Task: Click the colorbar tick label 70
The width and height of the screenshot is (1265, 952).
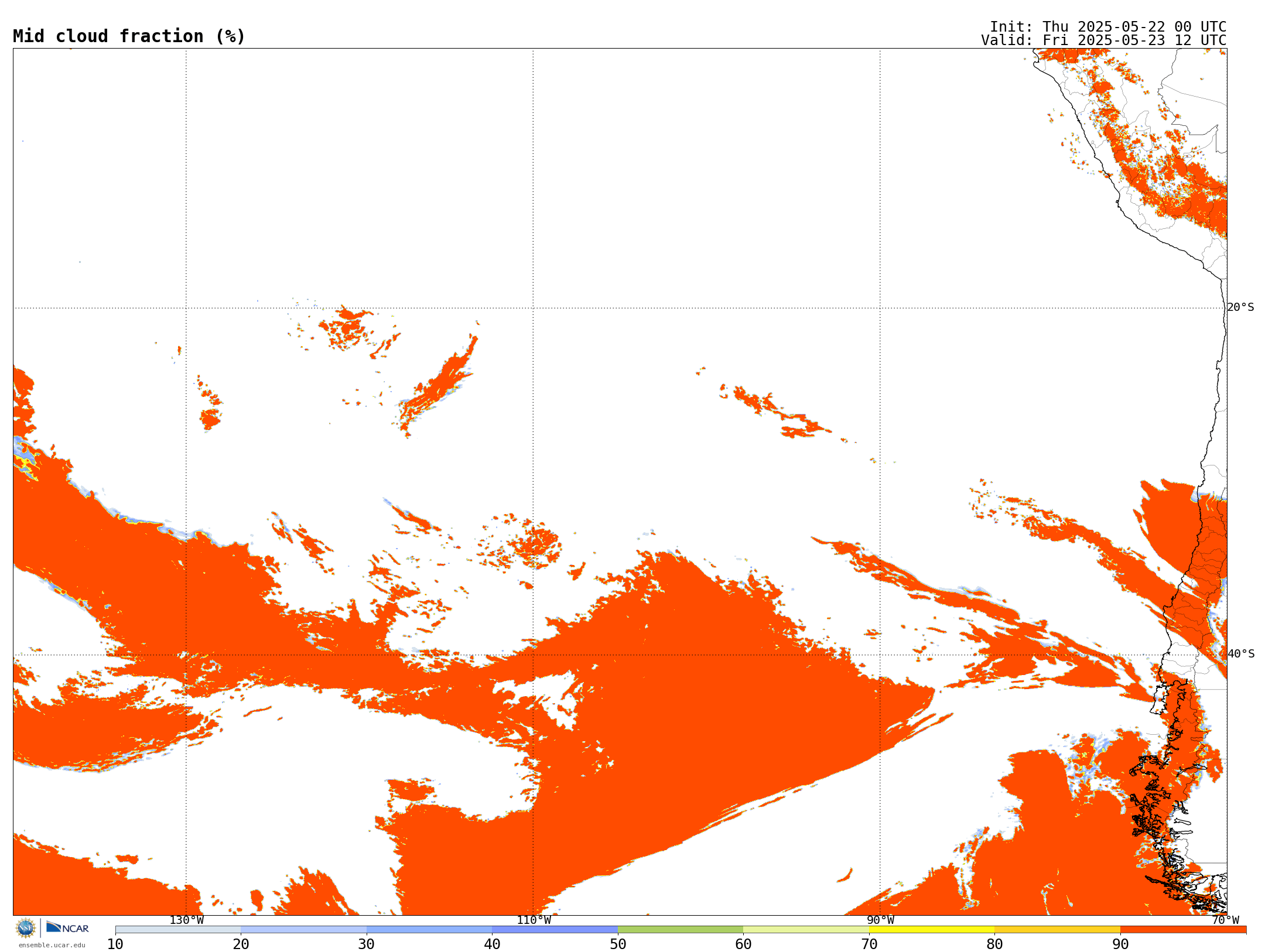Action: 869,944
